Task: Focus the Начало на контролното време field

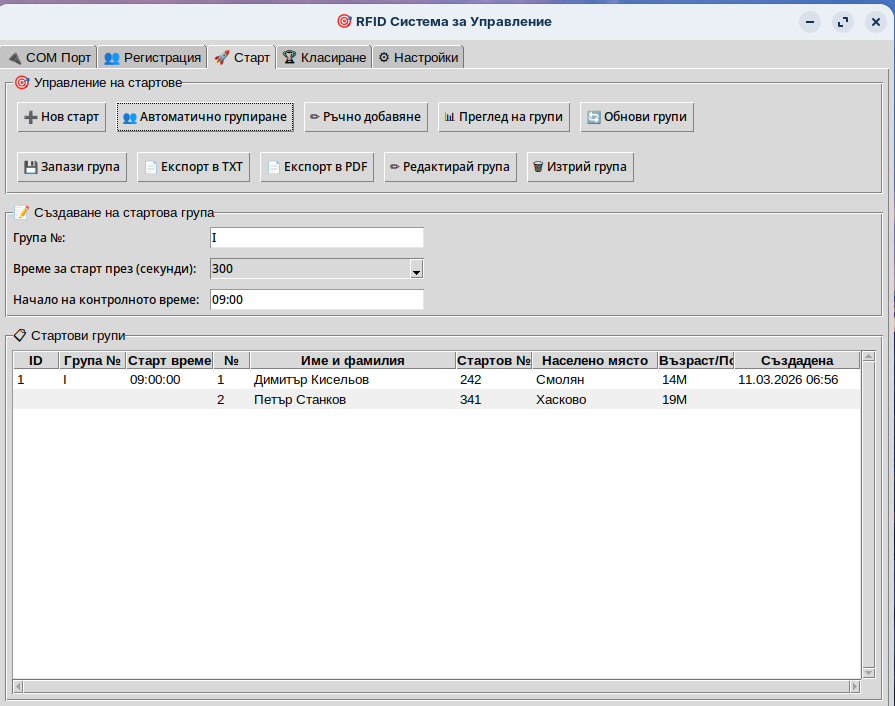Action: tap(317, 299)
